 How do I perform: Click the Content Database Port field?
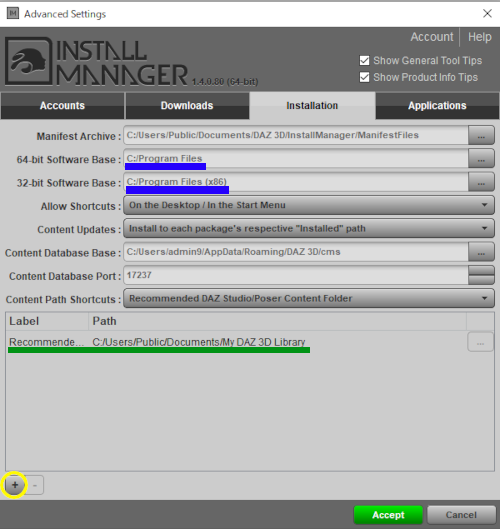[296, 275]
